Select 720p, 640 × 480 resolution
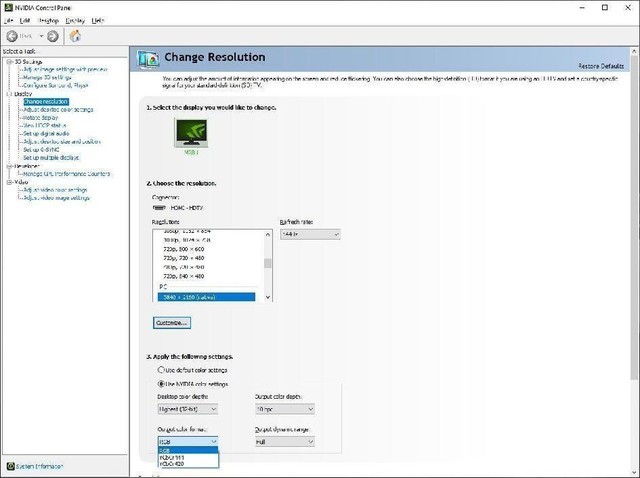The height and width of the screenshot is (478, 640). [184, 276]
